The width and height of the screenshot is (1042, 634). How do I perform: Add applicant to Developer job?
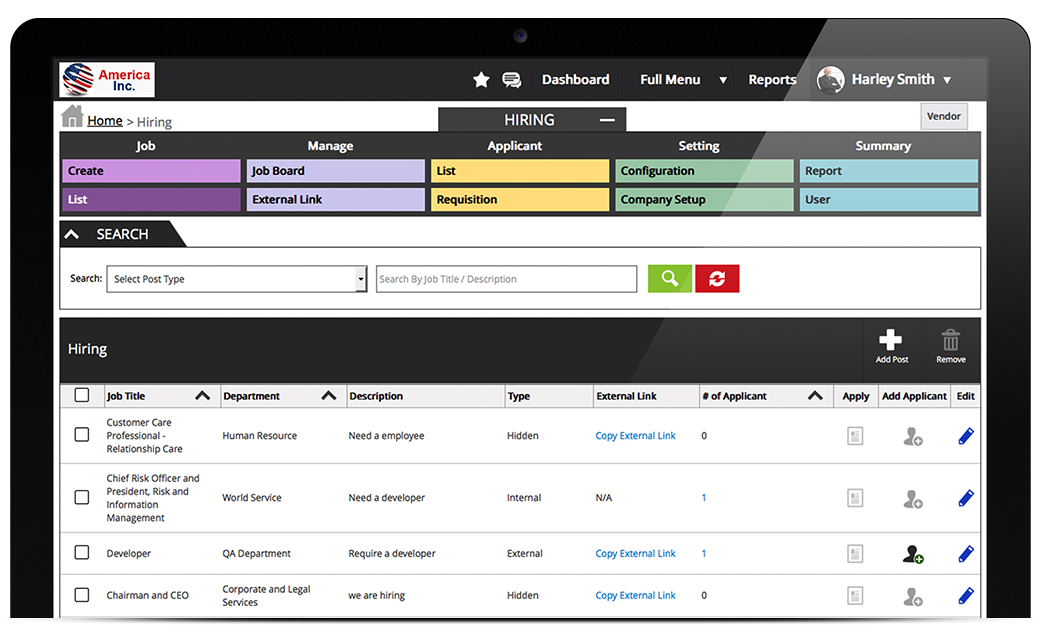(x=913, y=554)
